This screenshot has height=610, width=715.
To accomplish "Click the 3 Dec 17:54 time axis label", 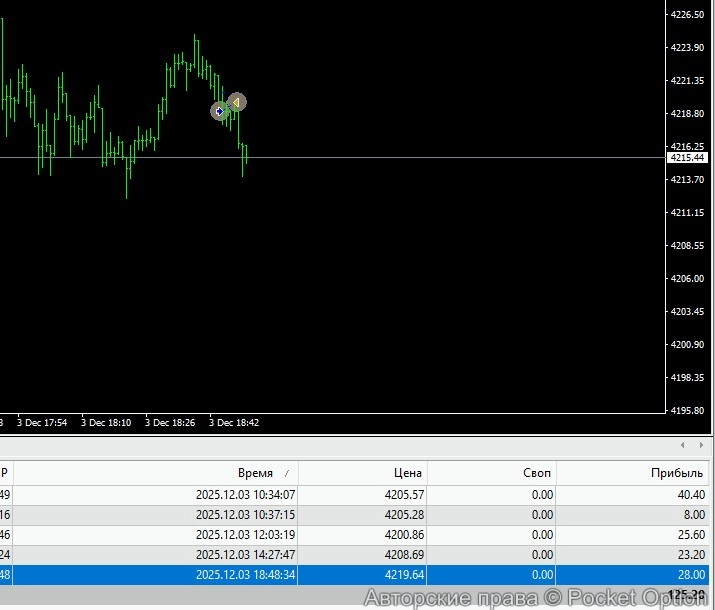I will [x=42, y=423].
